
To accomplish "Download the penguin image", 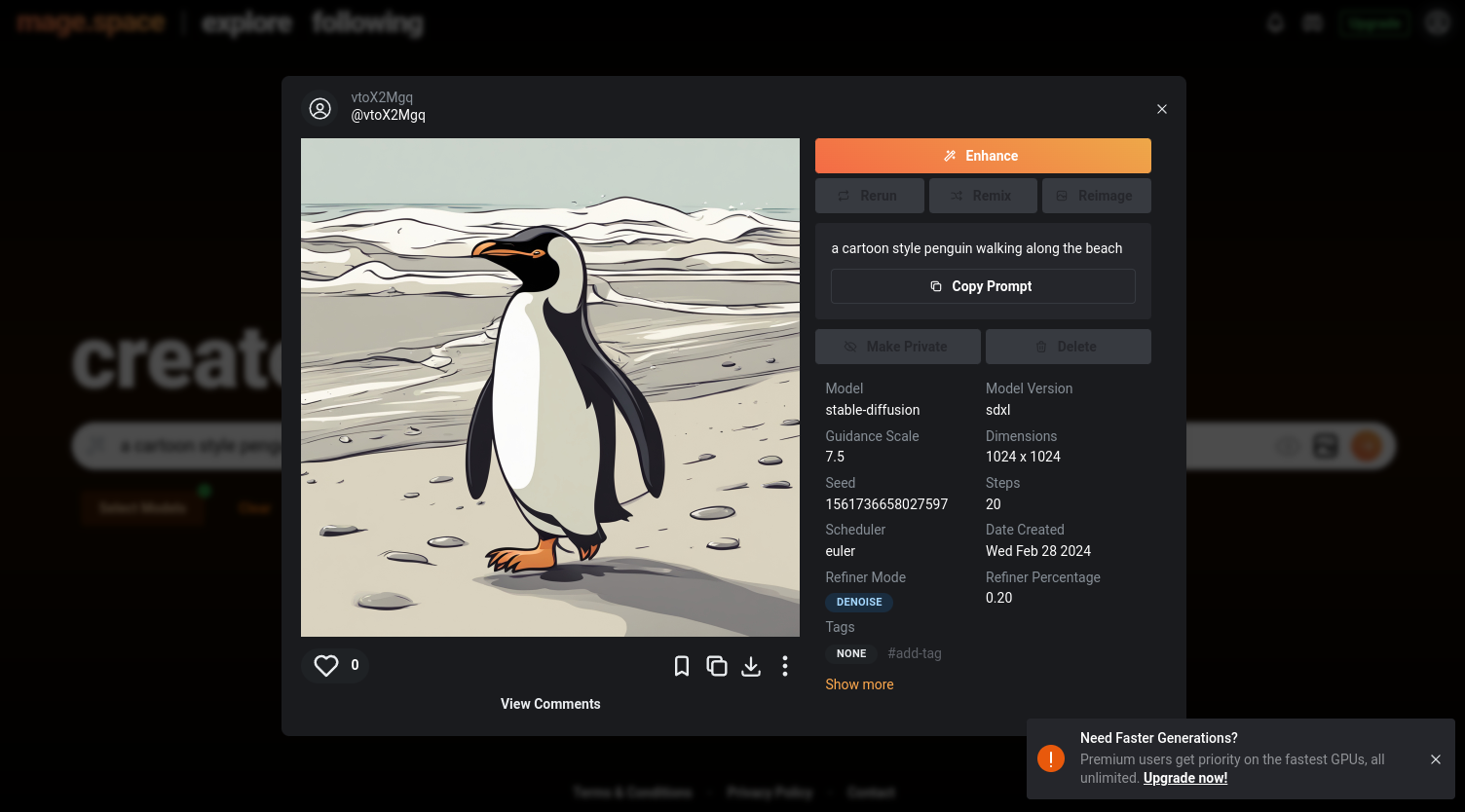I will (x=751, y=666).
